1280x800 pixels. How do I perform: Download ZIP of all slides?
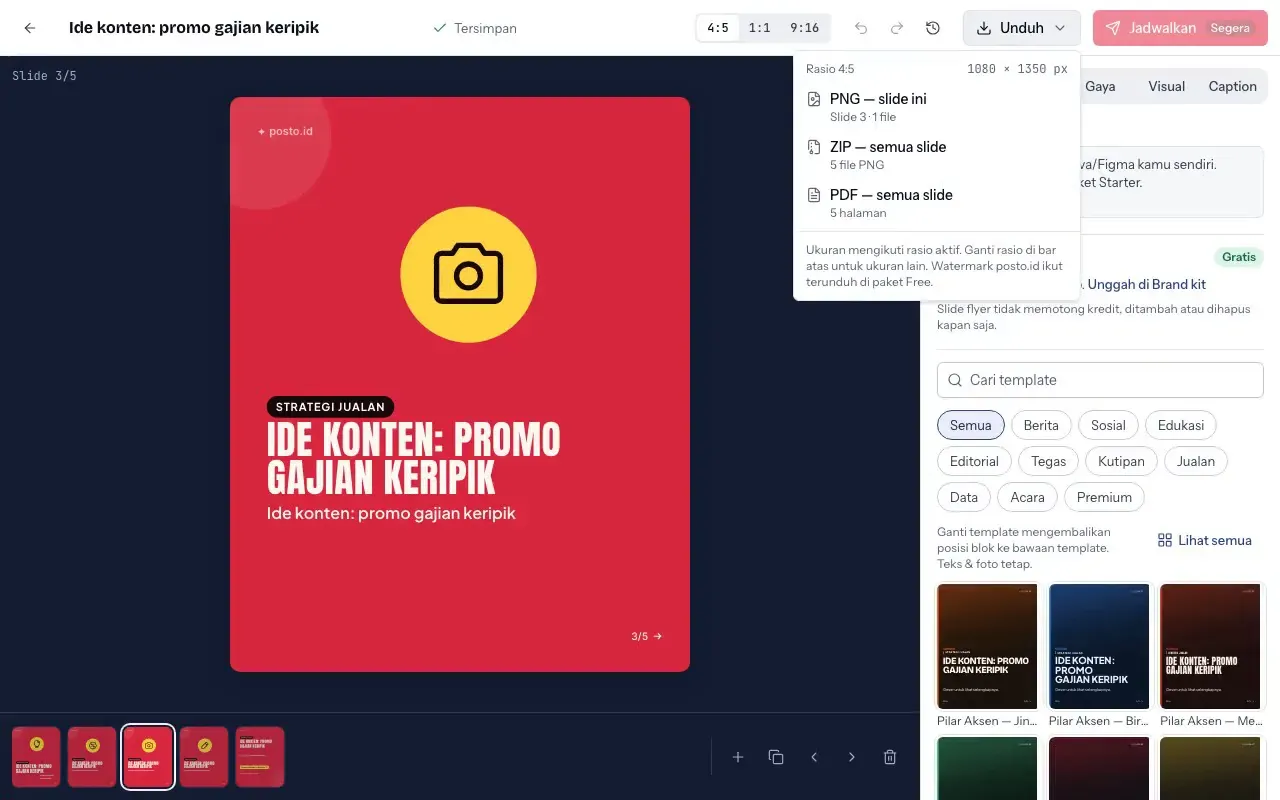point(936,154)
